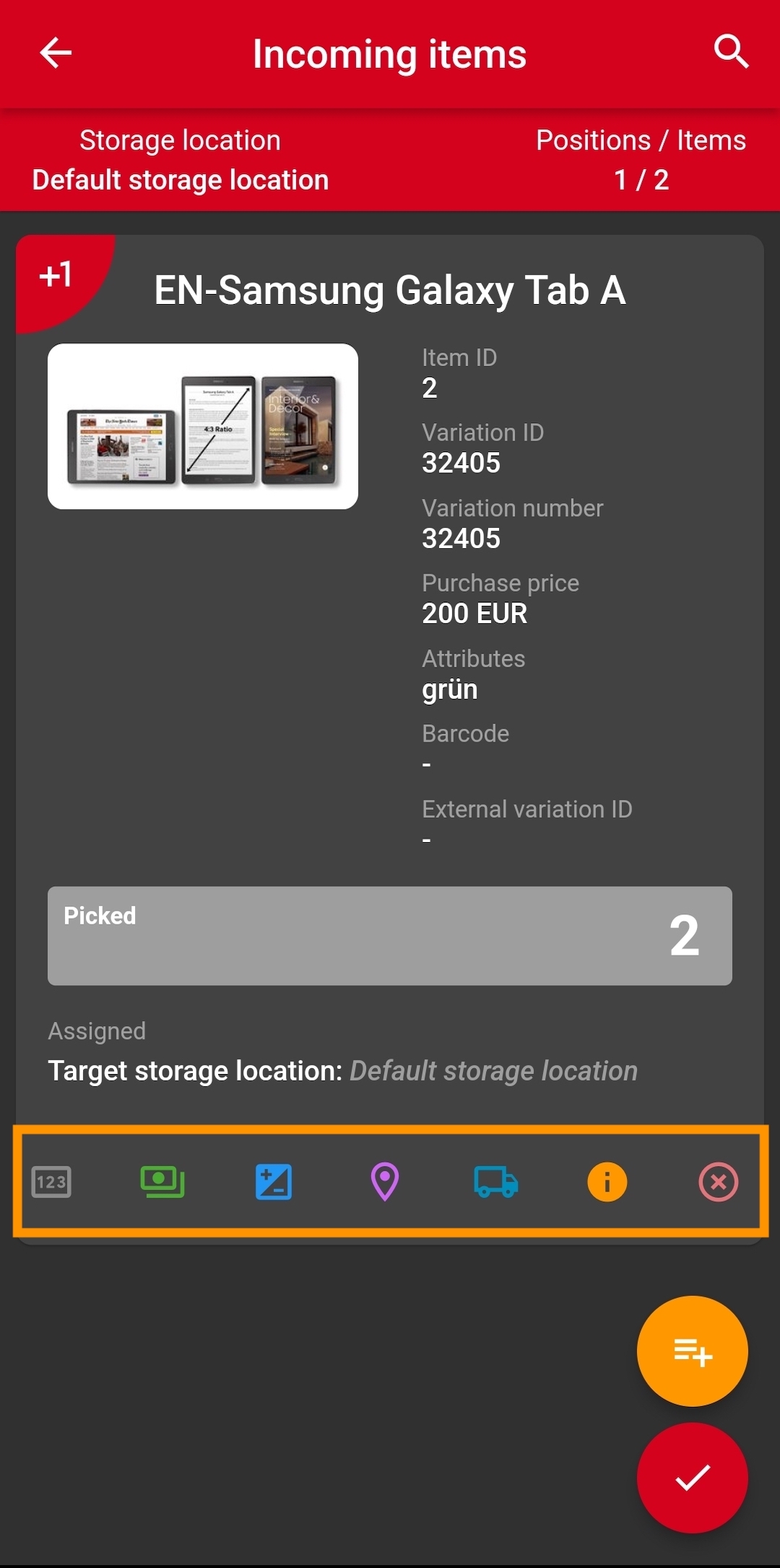The width and height of the screenshot is (780, 1568).
Task: Tap the Default storage location header
Action: 181,180
